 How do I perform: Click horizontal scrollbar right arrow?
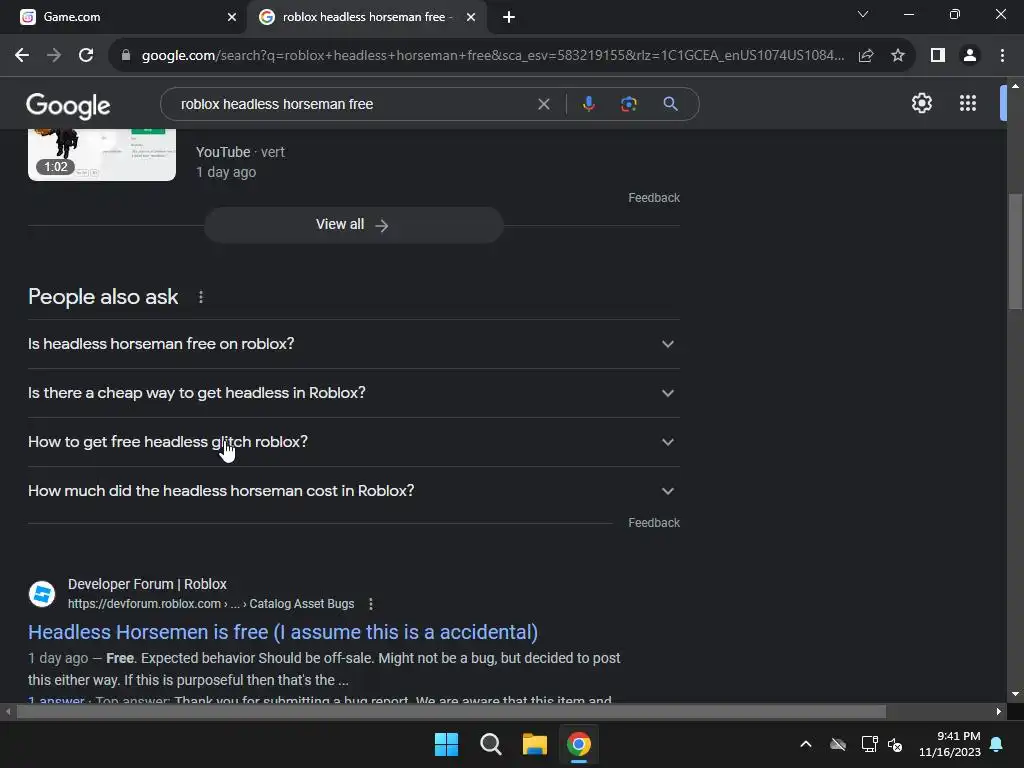[999, 711]
